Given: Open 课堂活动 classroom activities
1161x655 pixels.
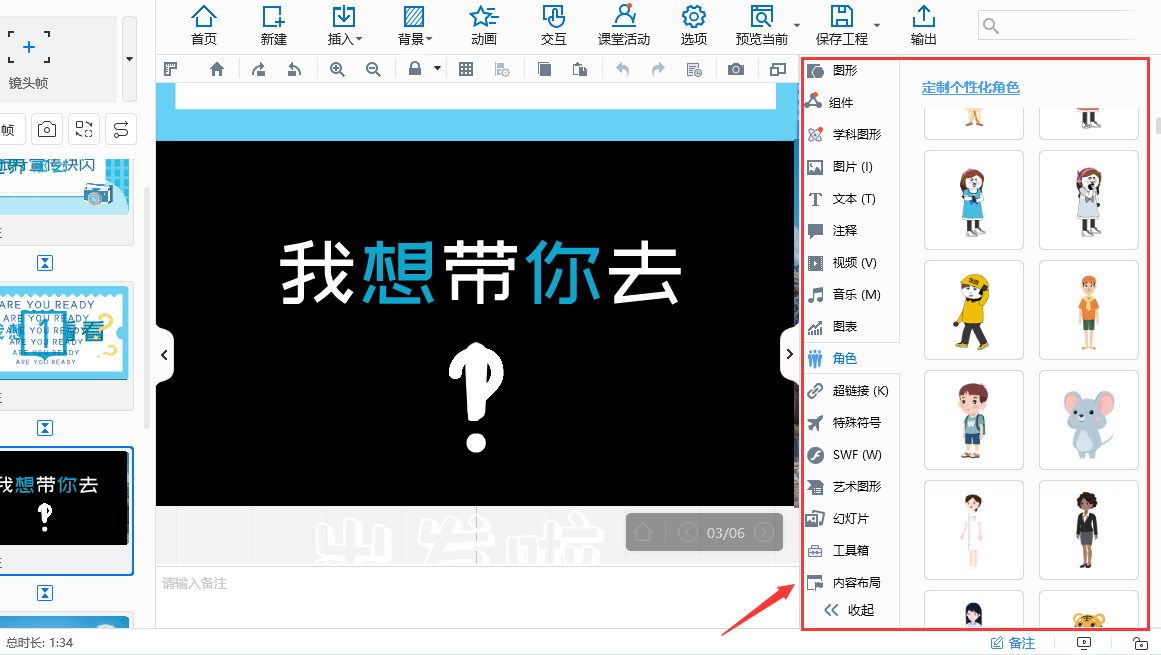Looking at the screenshot, I should 622,25.
